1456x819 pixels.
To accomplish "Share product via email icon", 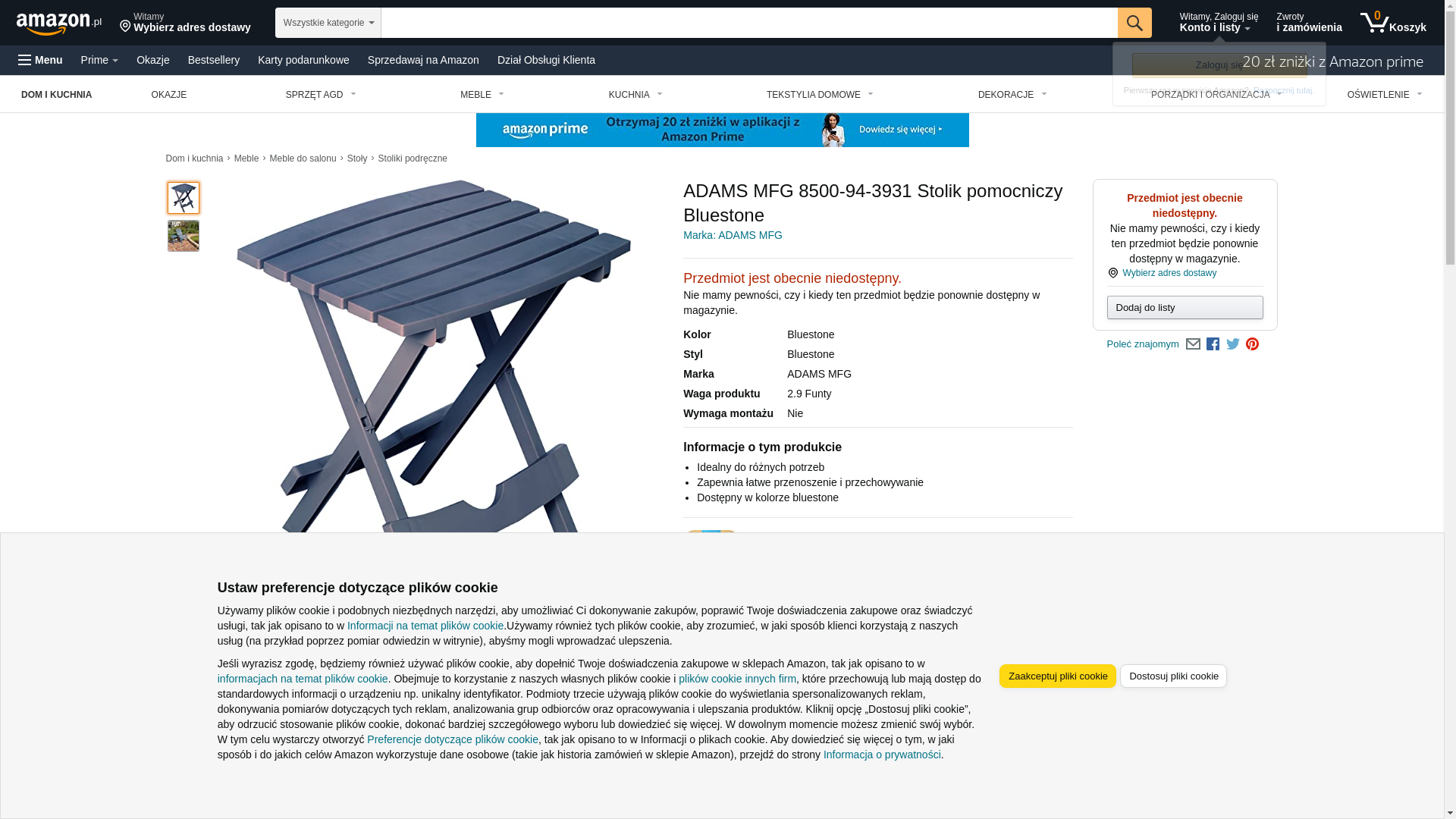I will point(1193,344).
